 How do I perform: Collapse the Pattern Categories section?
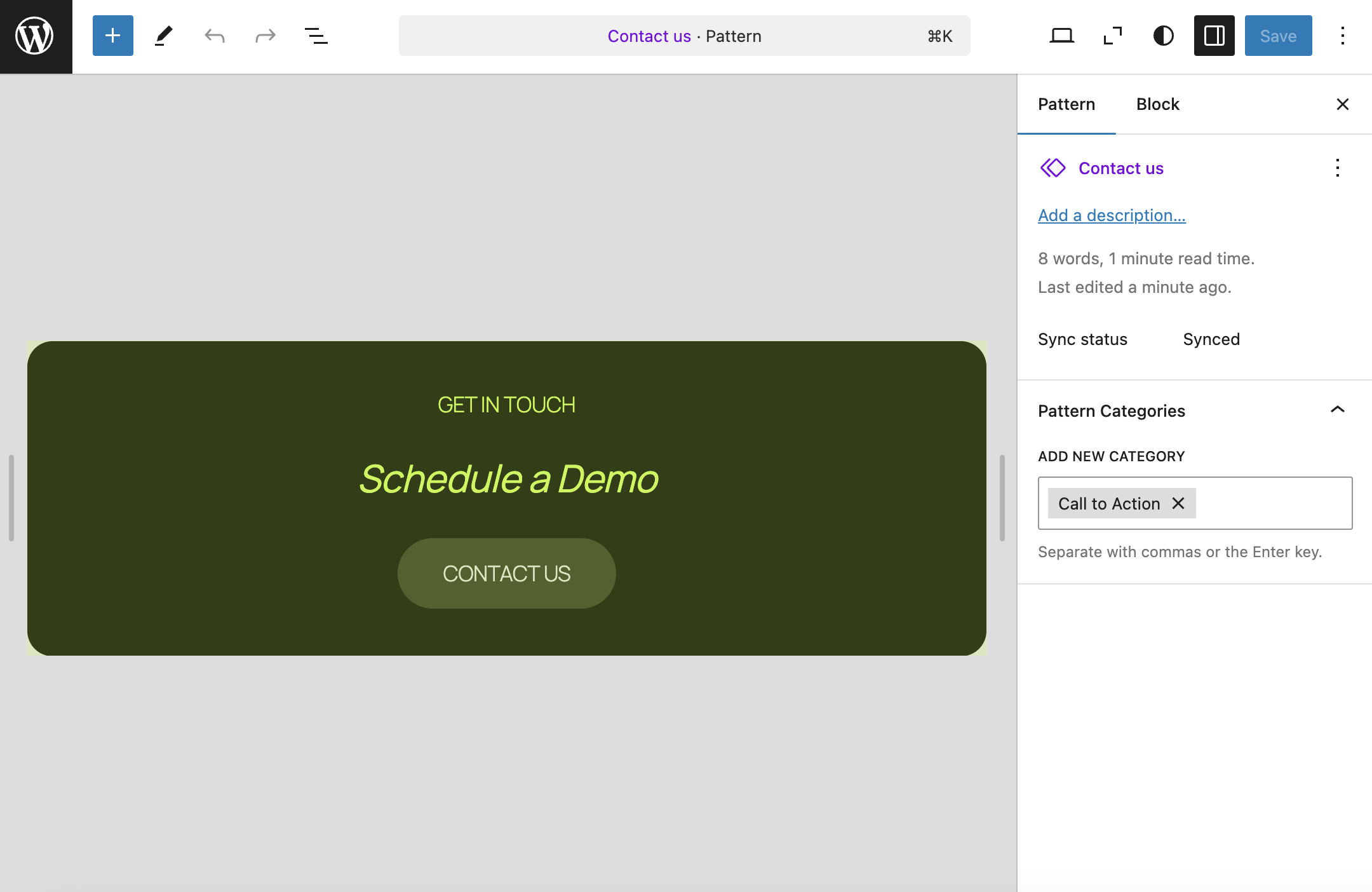click(x=1337, y=410)
